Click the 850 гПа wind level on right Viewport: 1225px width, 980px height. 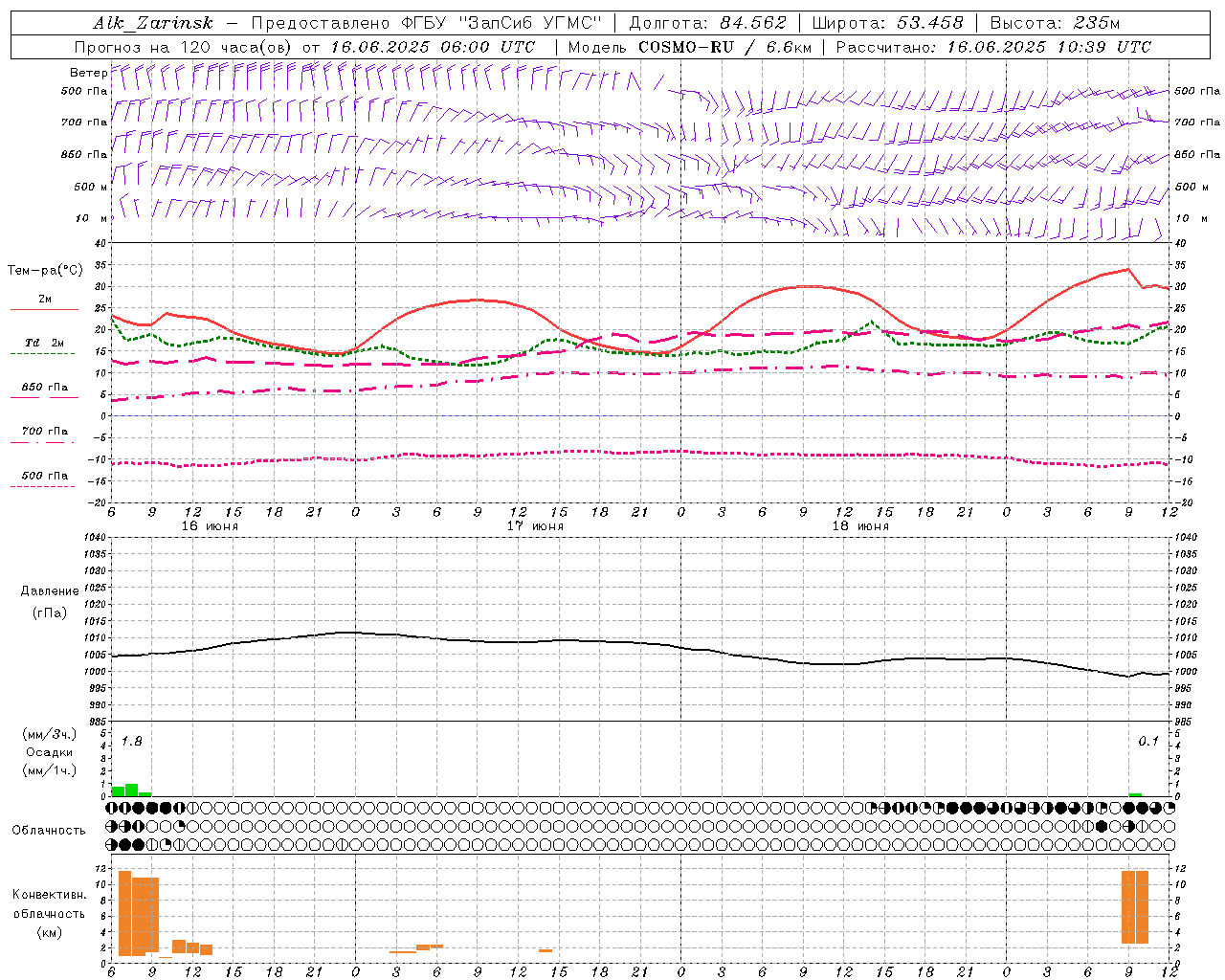pos(1197,154)
